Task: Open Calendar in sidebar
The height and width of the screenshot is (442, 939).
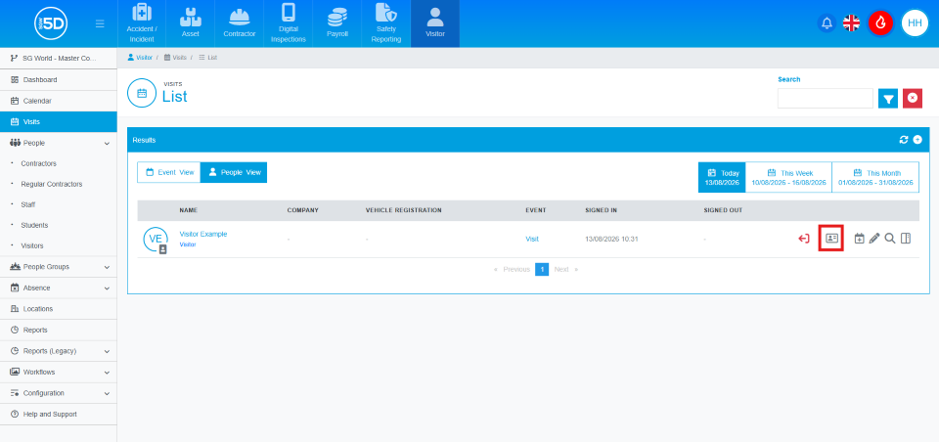Action: pos(58,101)
